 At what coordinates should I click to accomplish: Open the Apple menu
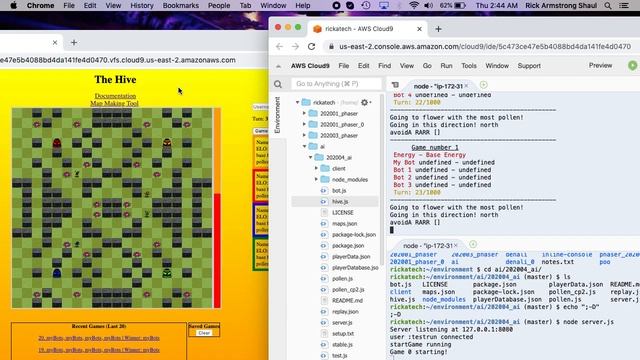[13, 6]
